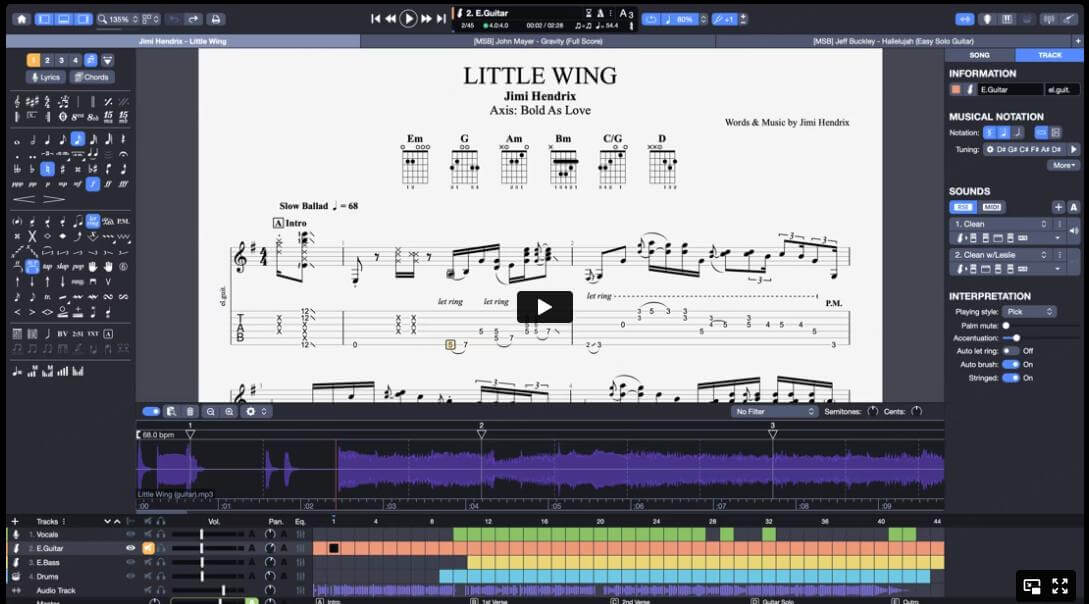
Task: Open the screen layout mode dropdown
Action: 151,19
